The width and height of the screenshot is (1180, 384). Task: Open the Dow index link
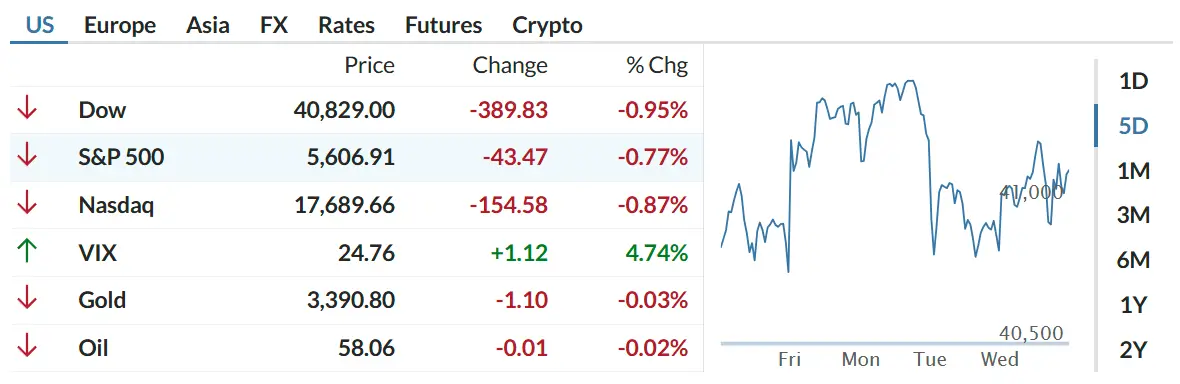click(x=102, y=110)
